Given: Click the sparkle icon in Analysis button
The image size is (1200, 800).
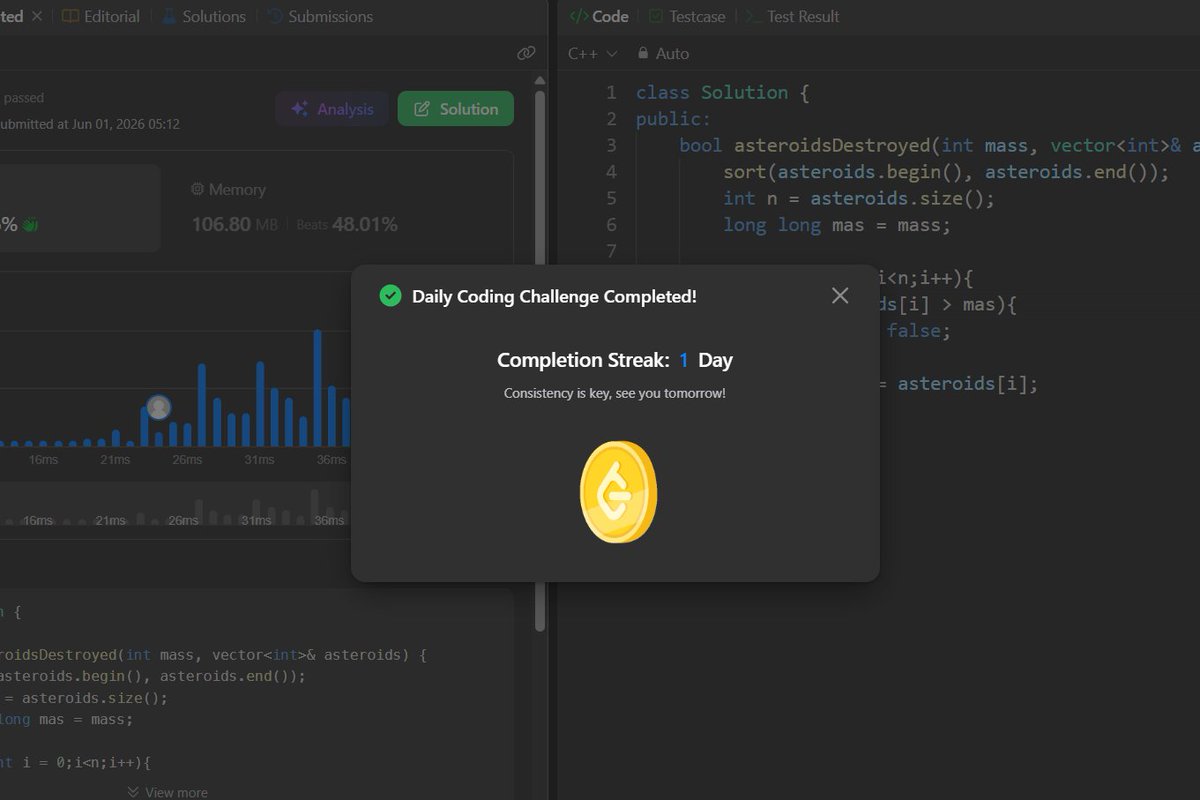Looking at the screenshot, I should point(299,109).
